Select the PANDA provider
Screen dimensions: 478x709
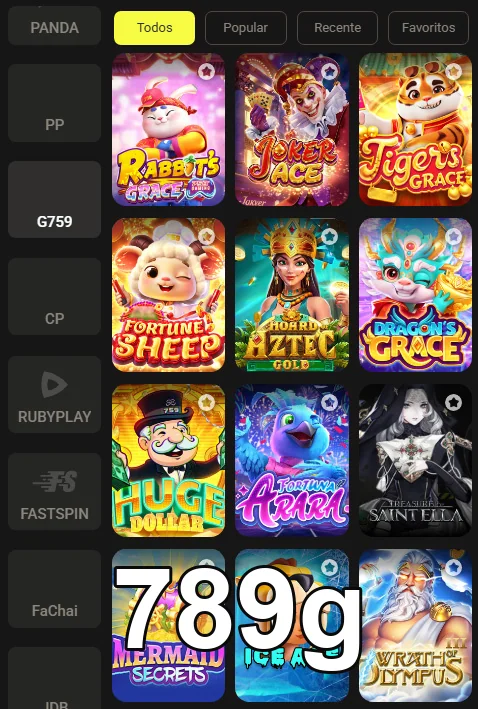[54, 25]
